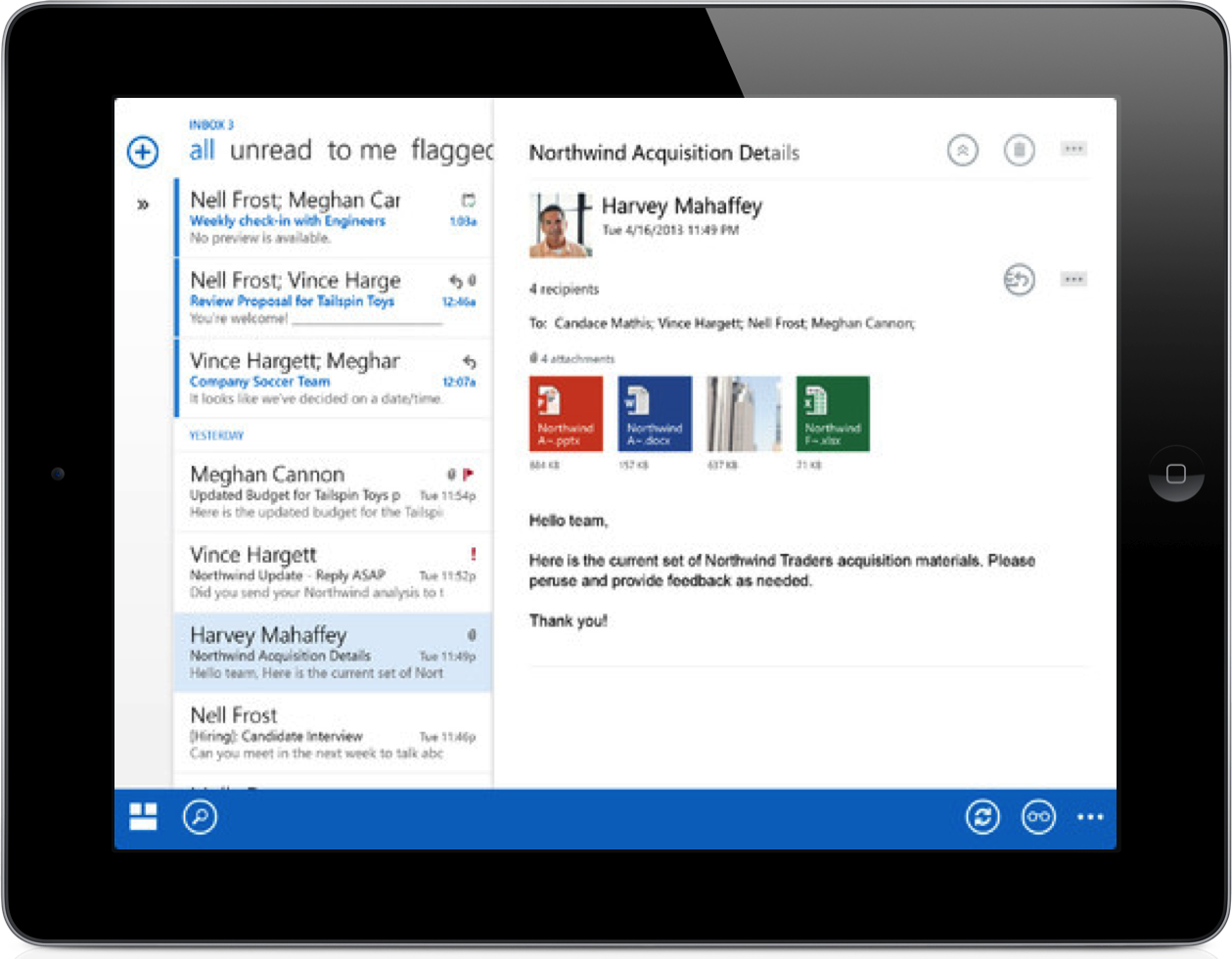Select recipient Candace Mathis in the To line

point(603,323)
